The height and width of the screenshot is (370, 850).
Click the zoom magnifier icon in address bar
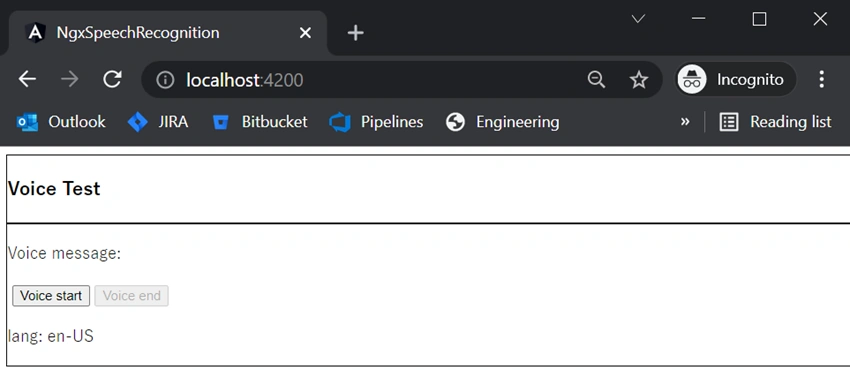(x=596, y=80)
